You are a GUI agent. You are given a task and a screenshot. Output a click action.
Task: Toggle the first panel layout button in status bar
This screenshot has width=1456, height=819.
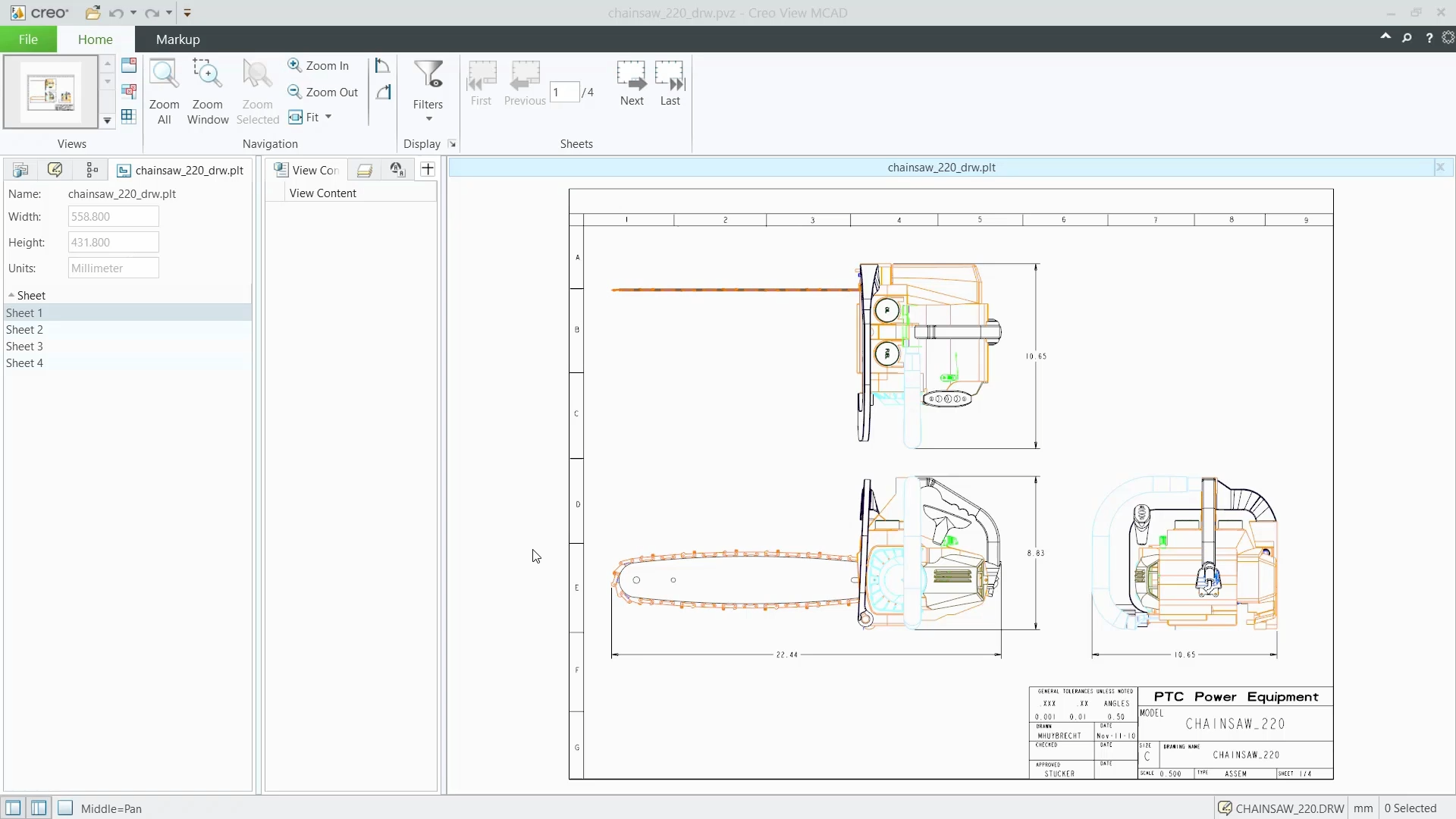[13, 808]
